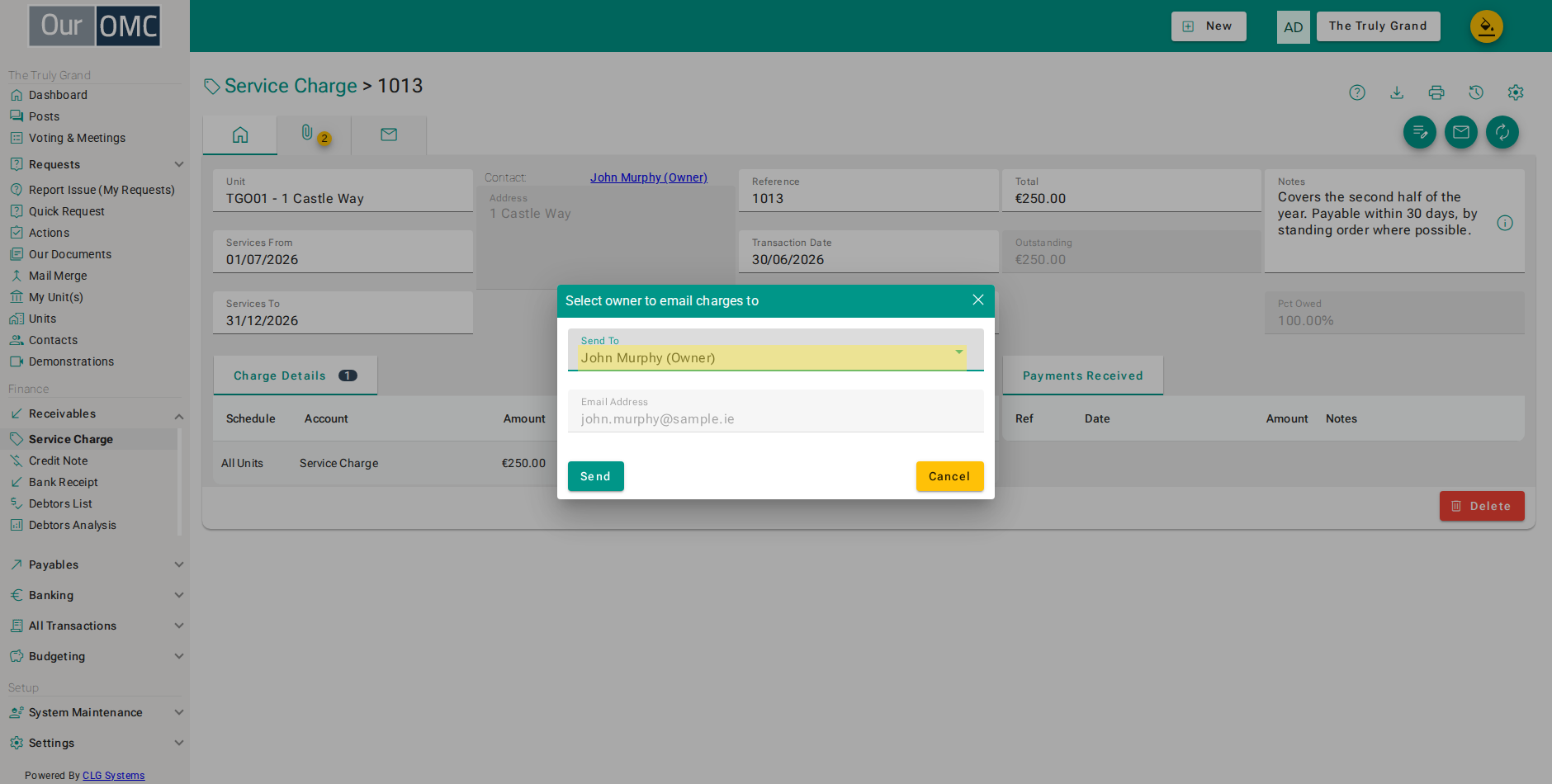Click the Service Charge breadcrumb title
This screenshot has height=784, width=1552.
(x=291, y=86)
